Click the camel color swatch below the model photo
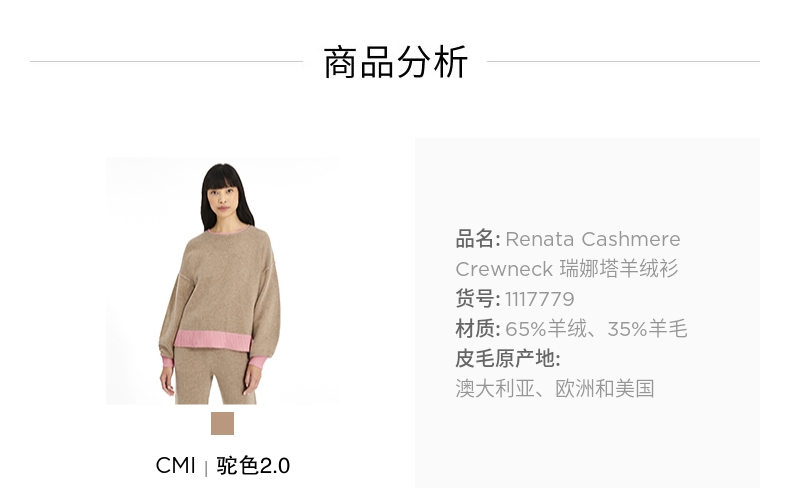The height and width of the screenshot is (488, 790). click(x=222, y=423)
